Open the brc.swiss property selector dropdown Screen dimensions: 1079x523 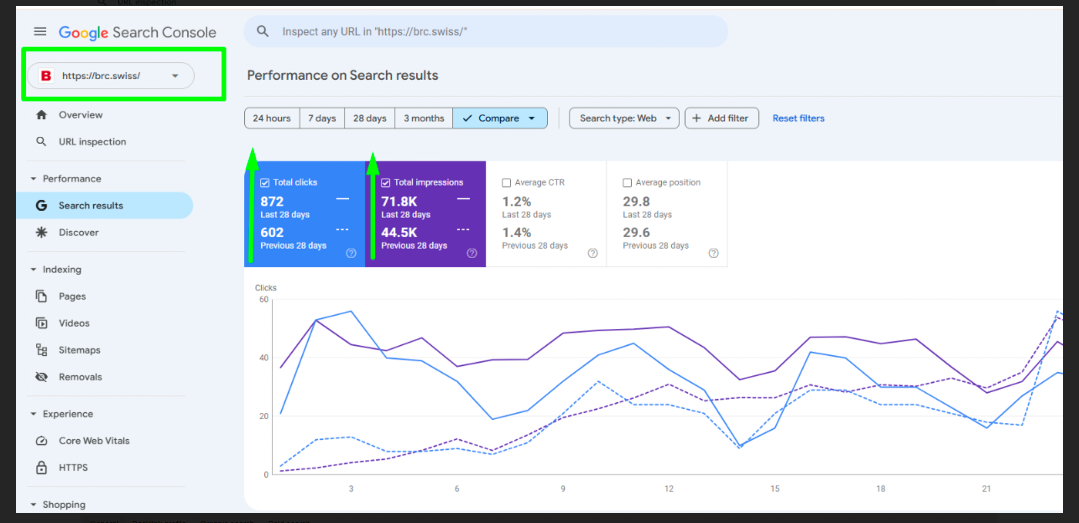pyautogui.click(x=110, y=76)
